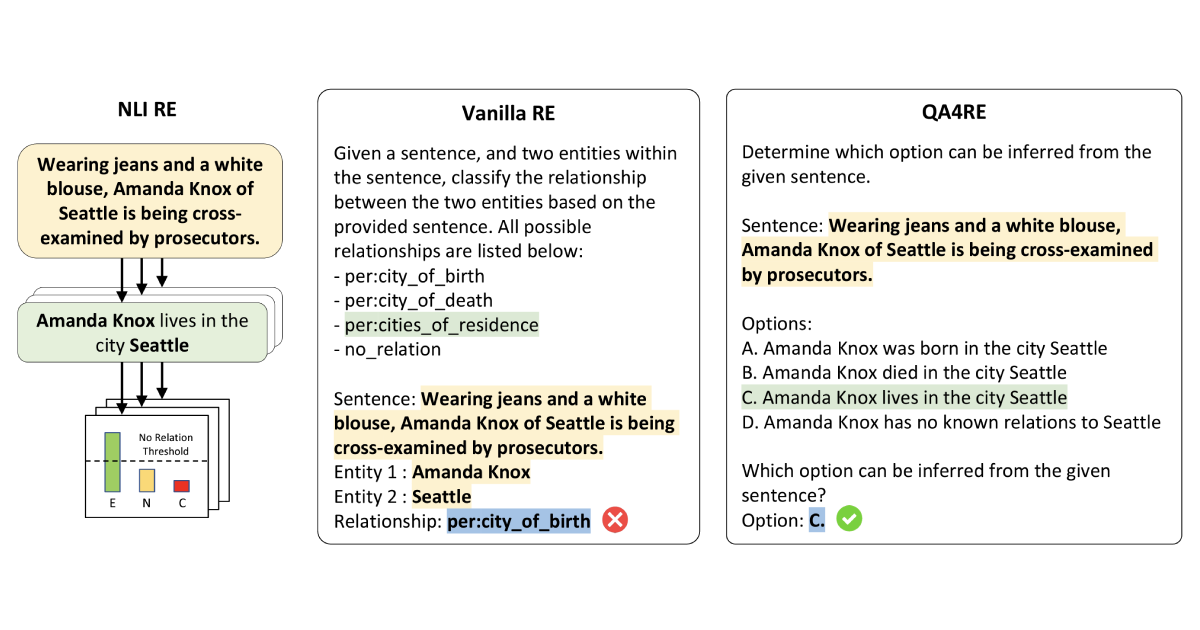1200x630 pixels.
Task: Click the green hypothesis box about Amanda Knox
Action: pyautogui.click(x=142, y=333)
